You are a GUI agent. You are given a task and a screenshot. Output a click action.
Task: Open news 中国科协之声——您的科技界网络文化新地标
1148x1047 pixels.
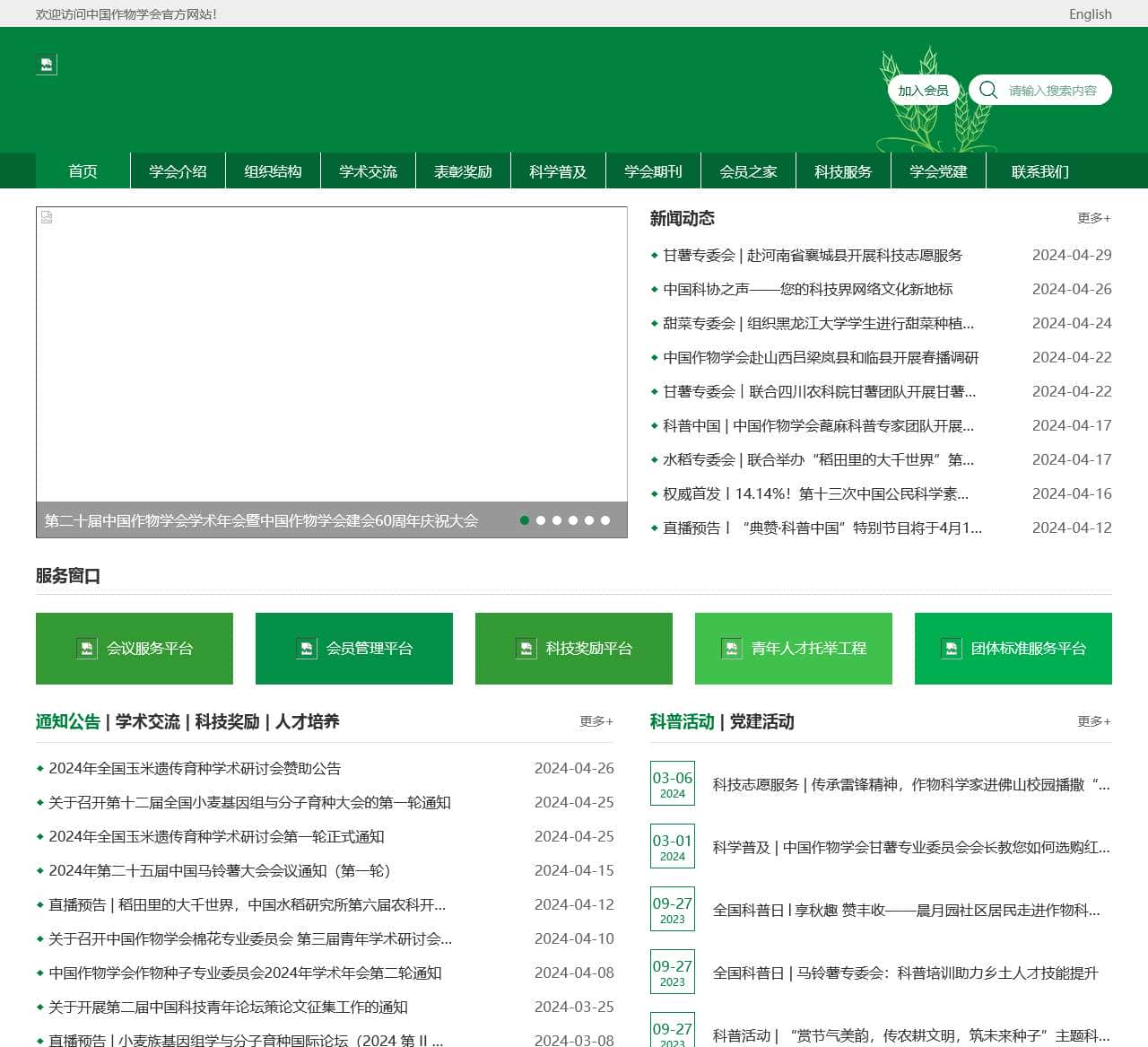(808, 289)
